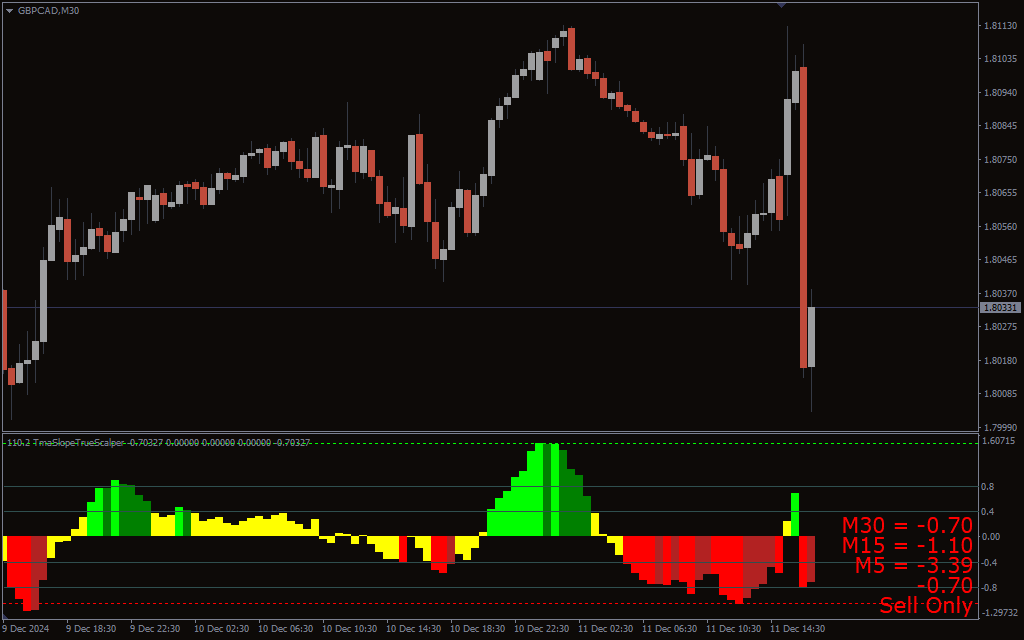
Task: Click the 10 Dec 22:30 time axis label
Action: pyautogui.click(x=542, y=629)
